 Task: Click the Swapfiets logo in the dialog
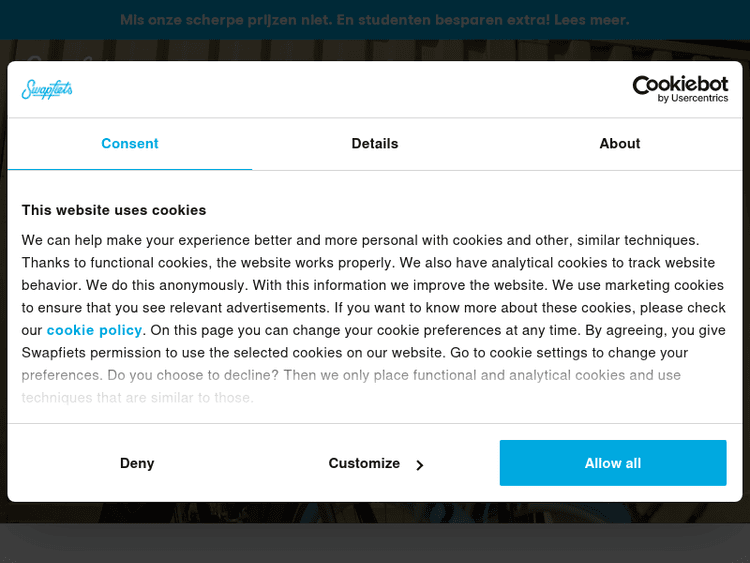pyautogui.click(x=47, y=90)
